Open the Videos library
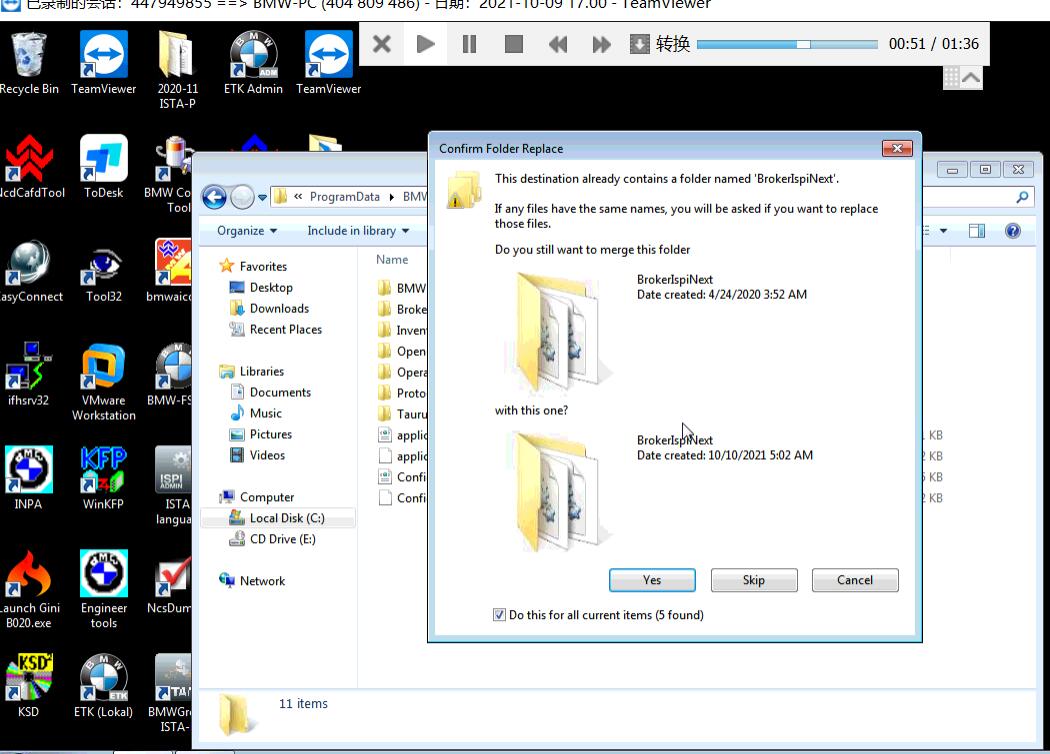 (x=267, y=455)
